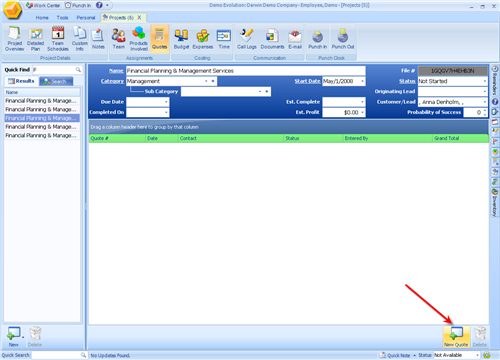Switch to the Personal ribbon tab
The image size is (500, 360).
pos(86,18)
